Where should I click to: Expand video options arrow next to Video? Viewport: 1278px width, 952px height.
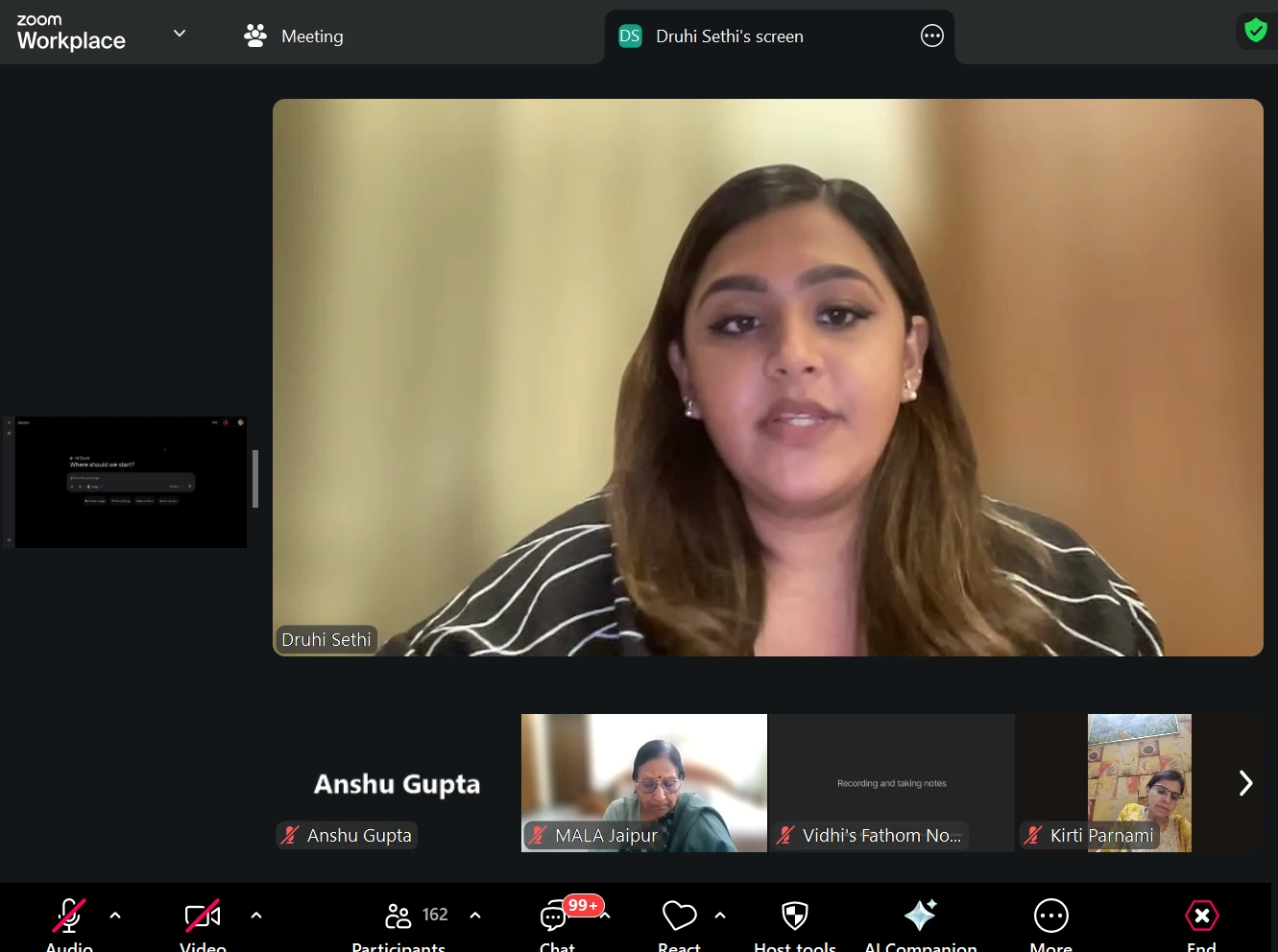pyautogui.click(x=256, y=916)
